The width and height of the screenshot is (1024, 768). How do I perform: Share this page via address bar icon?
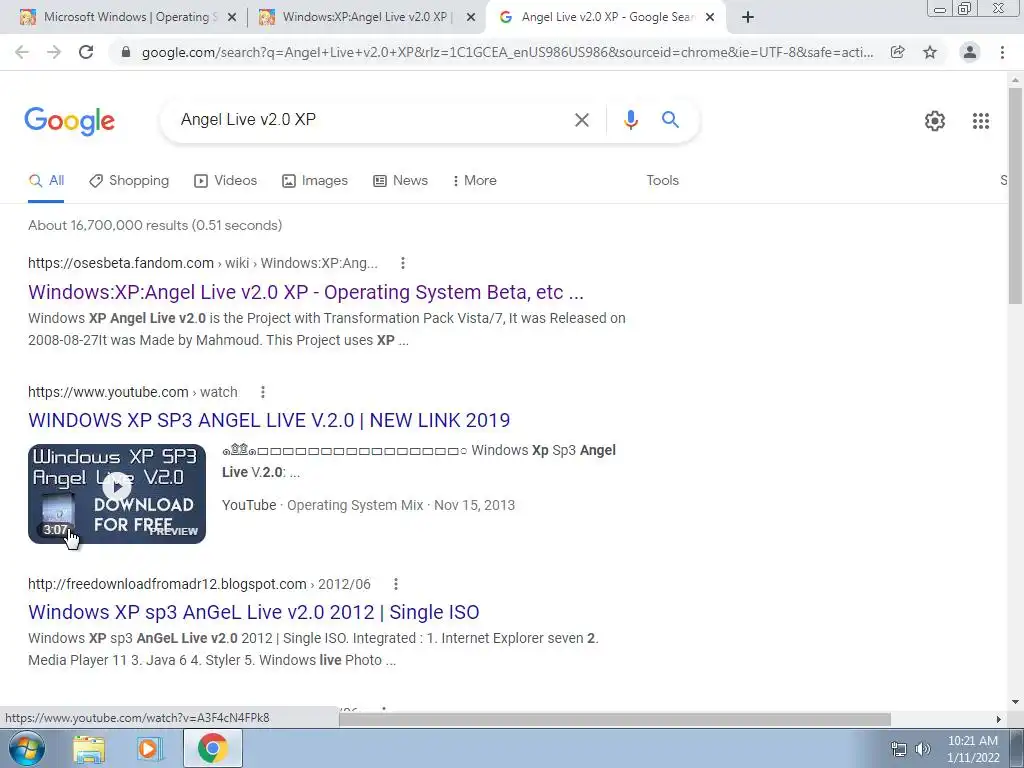click(x=897, y=52)
